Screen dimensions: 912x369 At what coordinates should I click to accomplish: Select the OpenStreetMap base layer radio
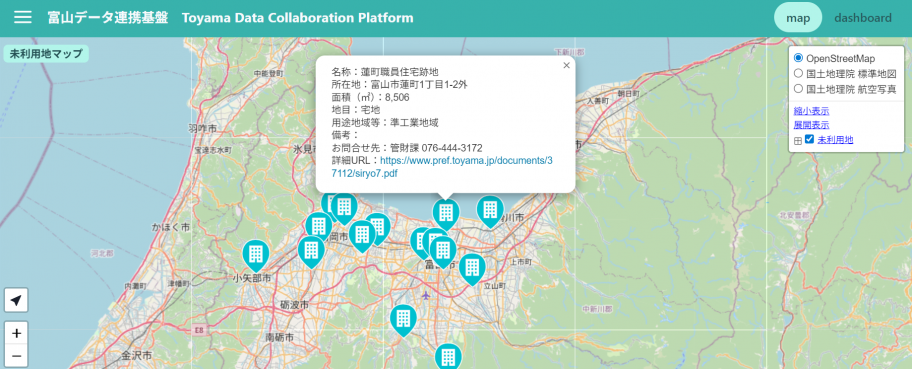coord(799,58)
